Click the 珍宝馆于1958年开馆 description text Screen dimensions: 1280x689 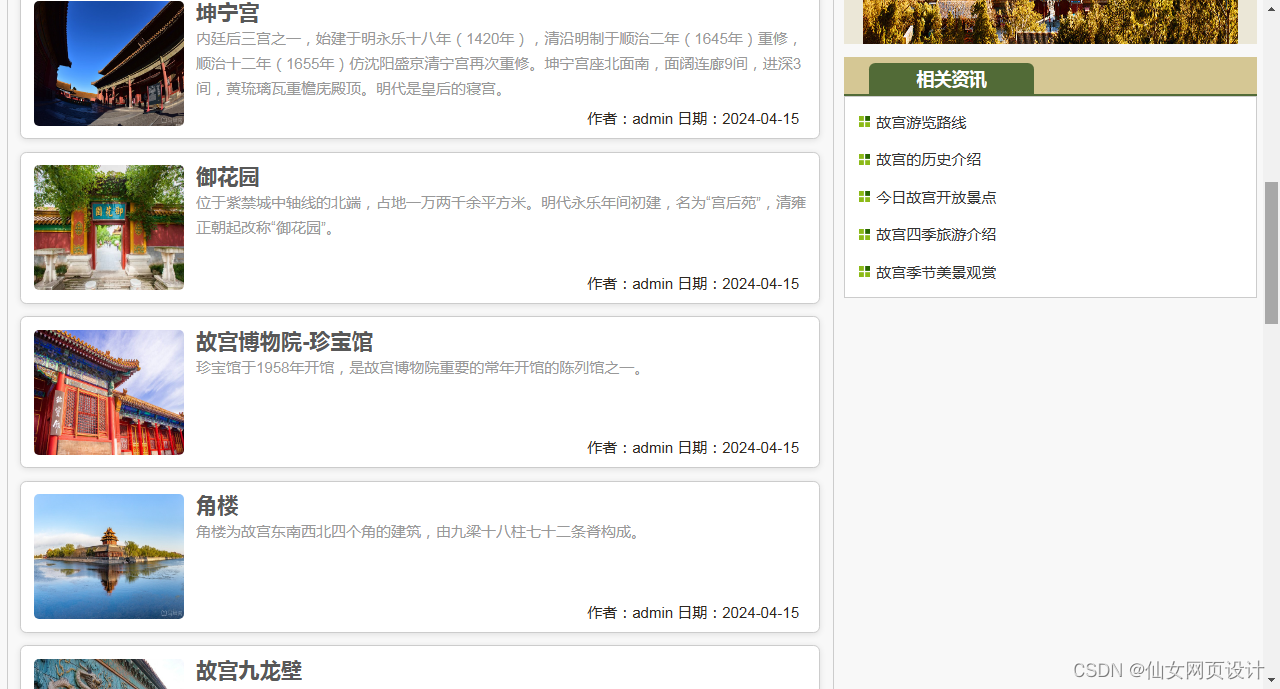[421, 368]
